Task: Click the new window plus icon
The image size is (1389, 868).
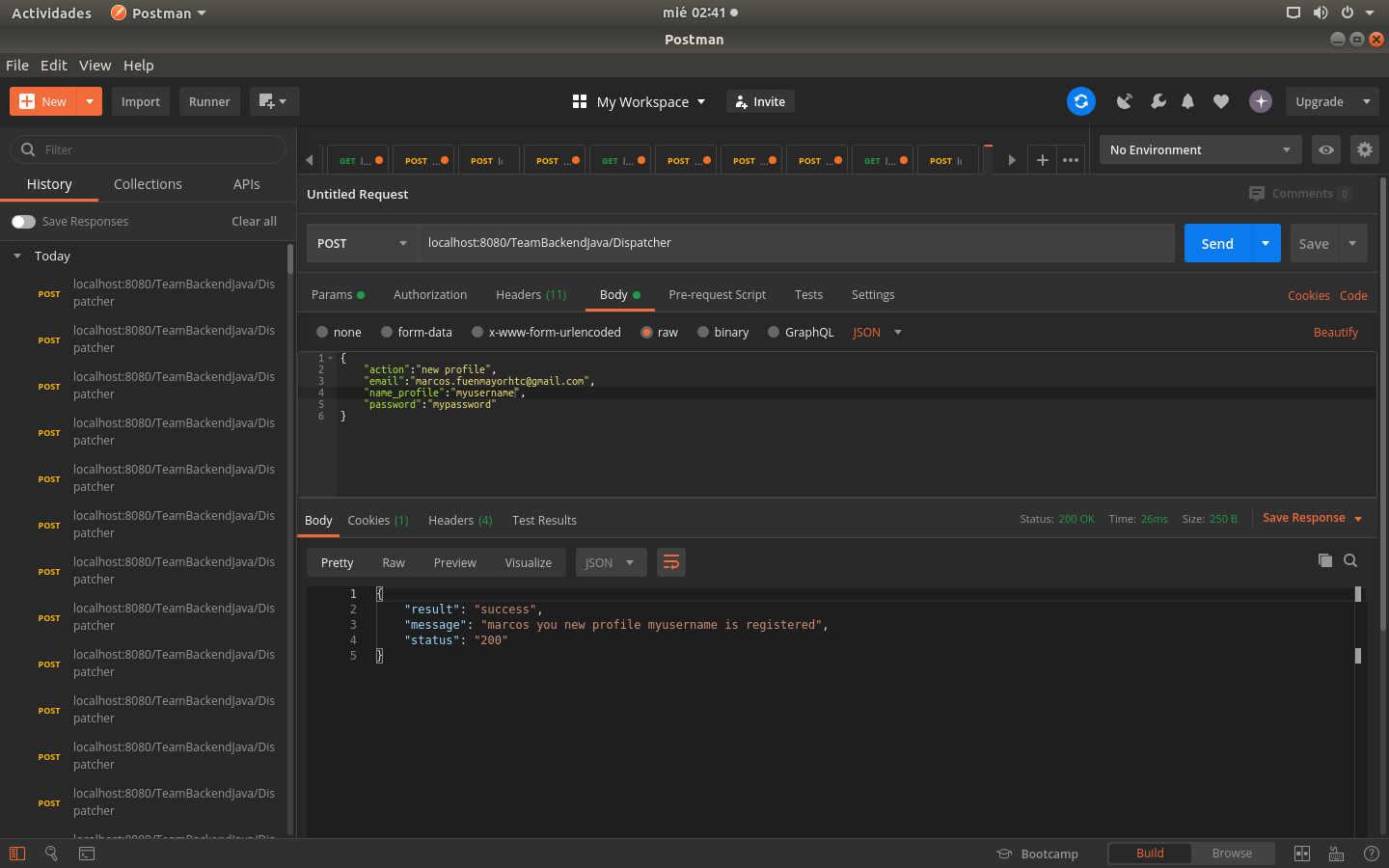Action: click(274, 101)
